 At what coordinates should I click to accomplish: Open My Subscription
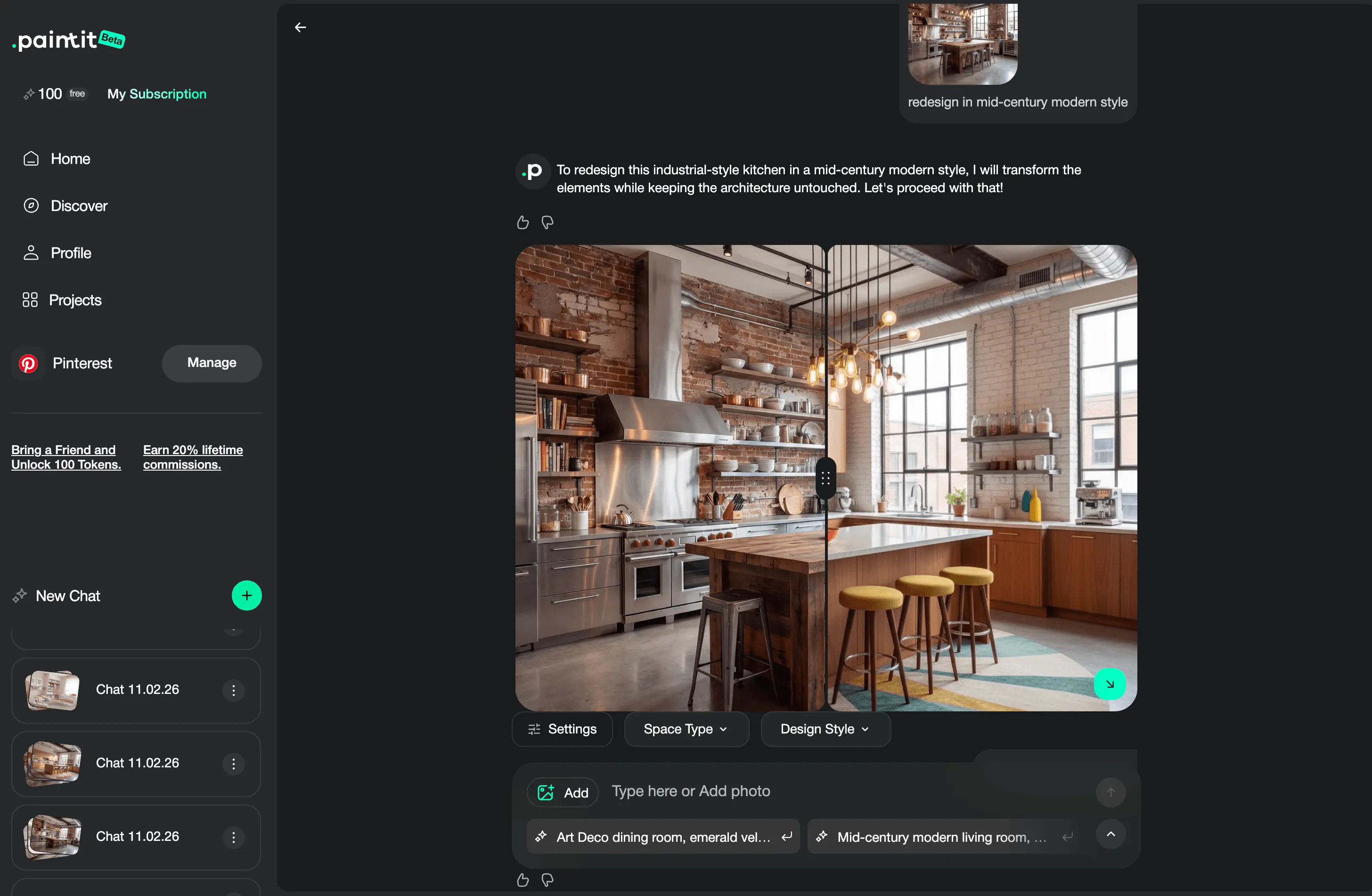pos(157,94)
